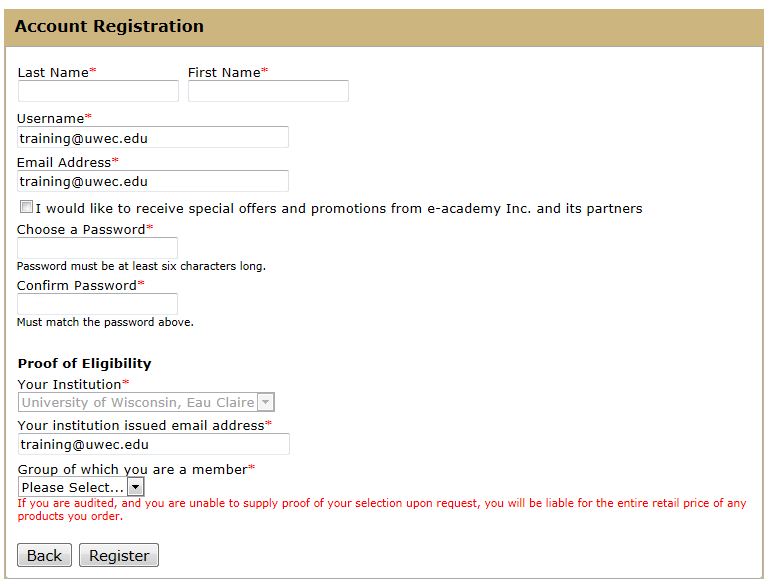Click the First Name text field
The height and width of the screenshot is (584, 772).
268,91
